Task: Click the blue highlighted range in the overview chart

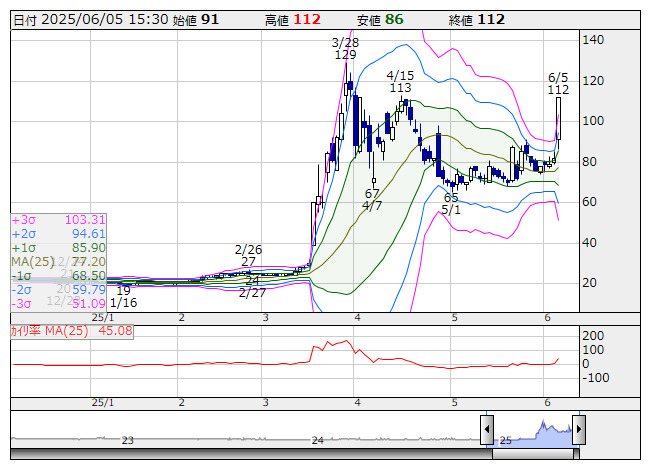Action: tap(532, 431)
